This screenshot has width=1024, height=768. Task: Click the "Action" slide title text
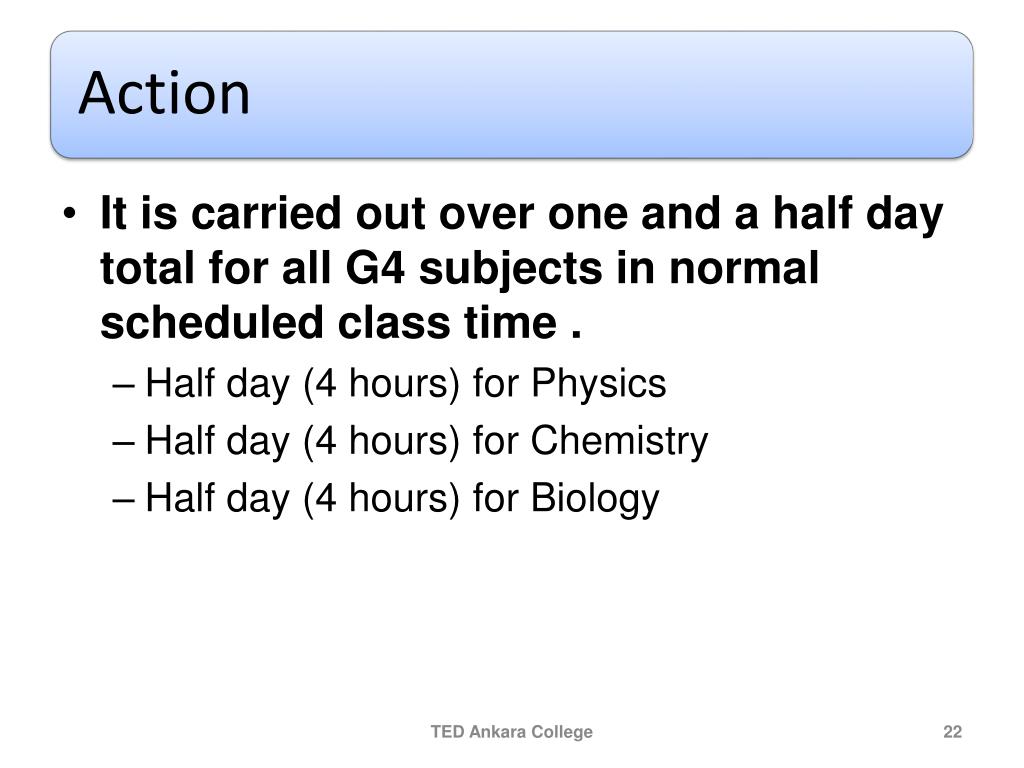(x=165, y=93)
